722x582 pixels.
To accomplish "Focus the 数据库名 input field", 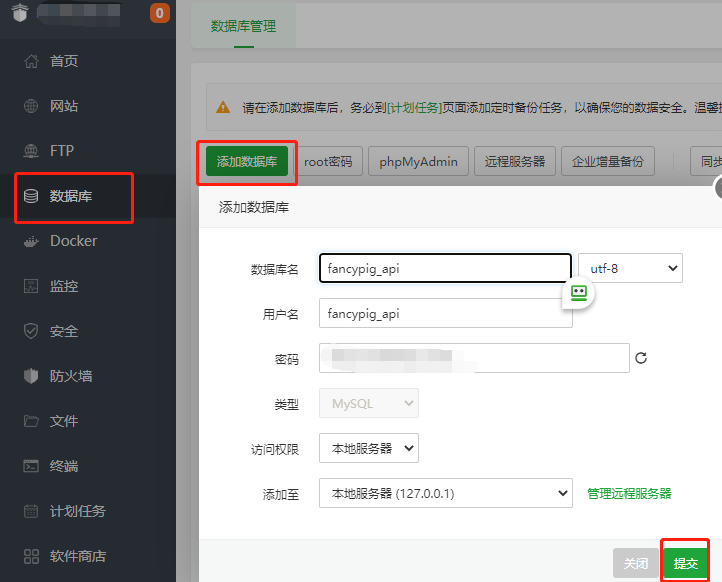I will [x=445, y=268].
